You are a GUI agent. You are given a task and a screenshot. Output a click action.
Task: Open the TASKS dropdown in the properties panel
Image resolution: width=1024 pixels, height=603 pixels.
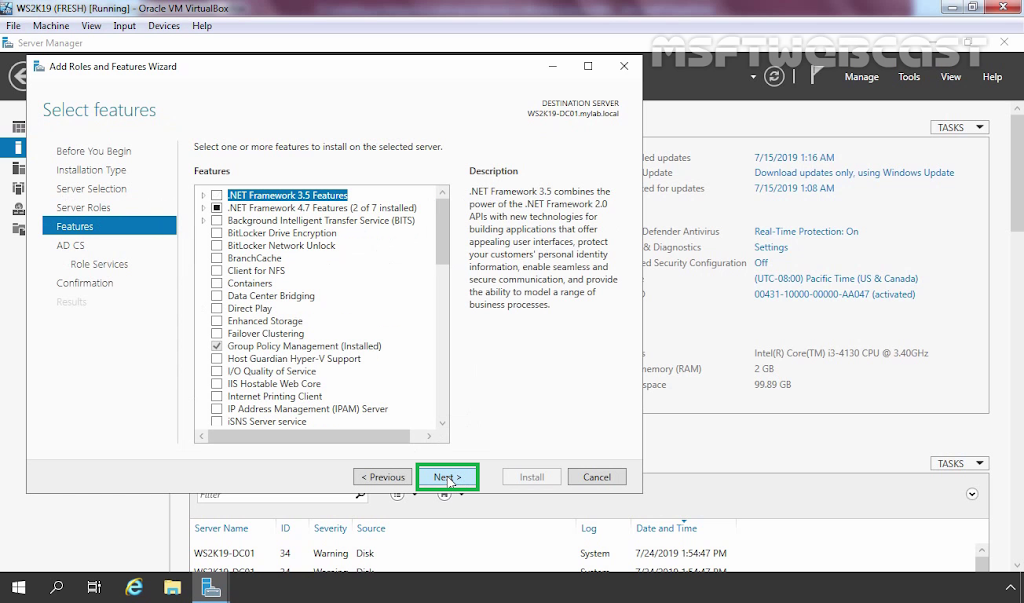959,127
